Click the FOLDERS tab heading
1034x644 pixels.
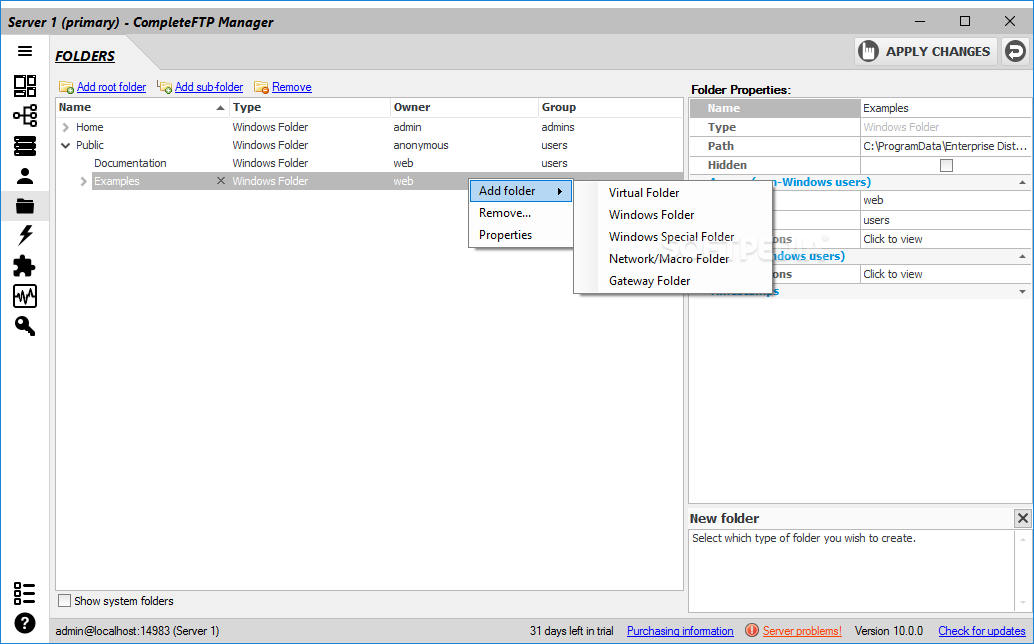(85, 56)
